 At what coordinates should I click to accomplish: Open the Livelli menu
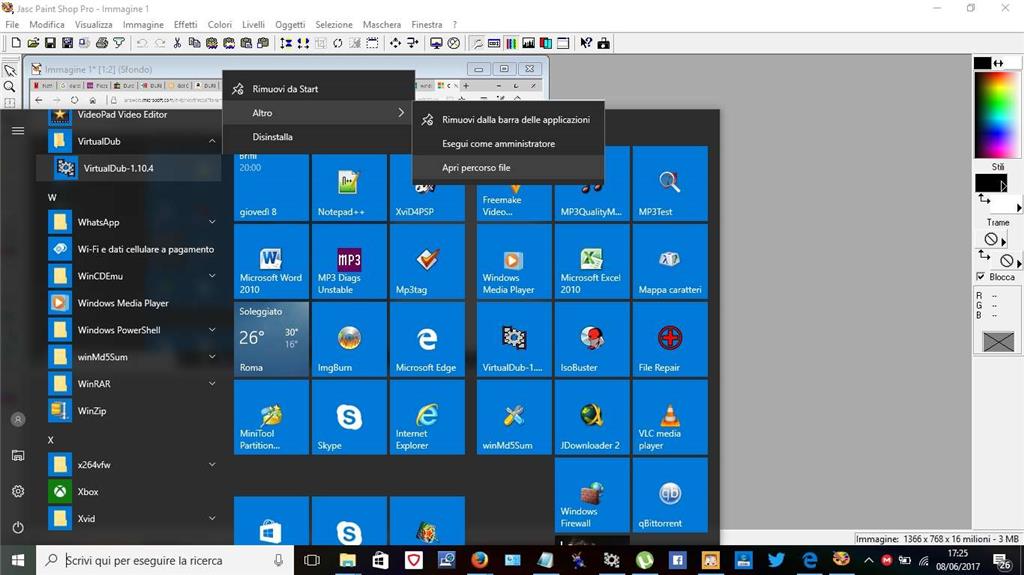click(x=253, y=24)
